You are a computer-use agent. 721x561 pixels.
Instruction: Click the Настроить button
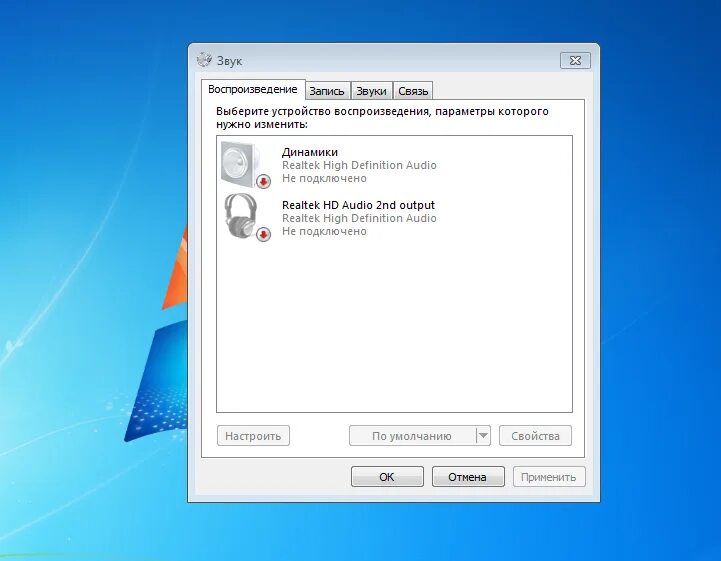tap(253, 435)
